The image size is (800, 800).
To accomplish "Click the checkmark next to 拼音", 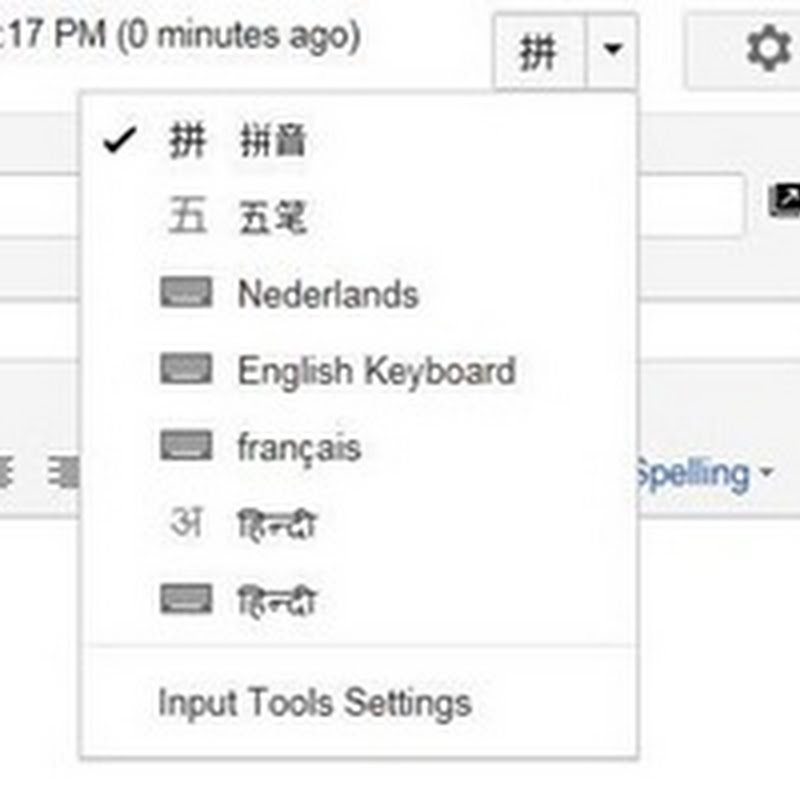I will [x=120, y=142].
